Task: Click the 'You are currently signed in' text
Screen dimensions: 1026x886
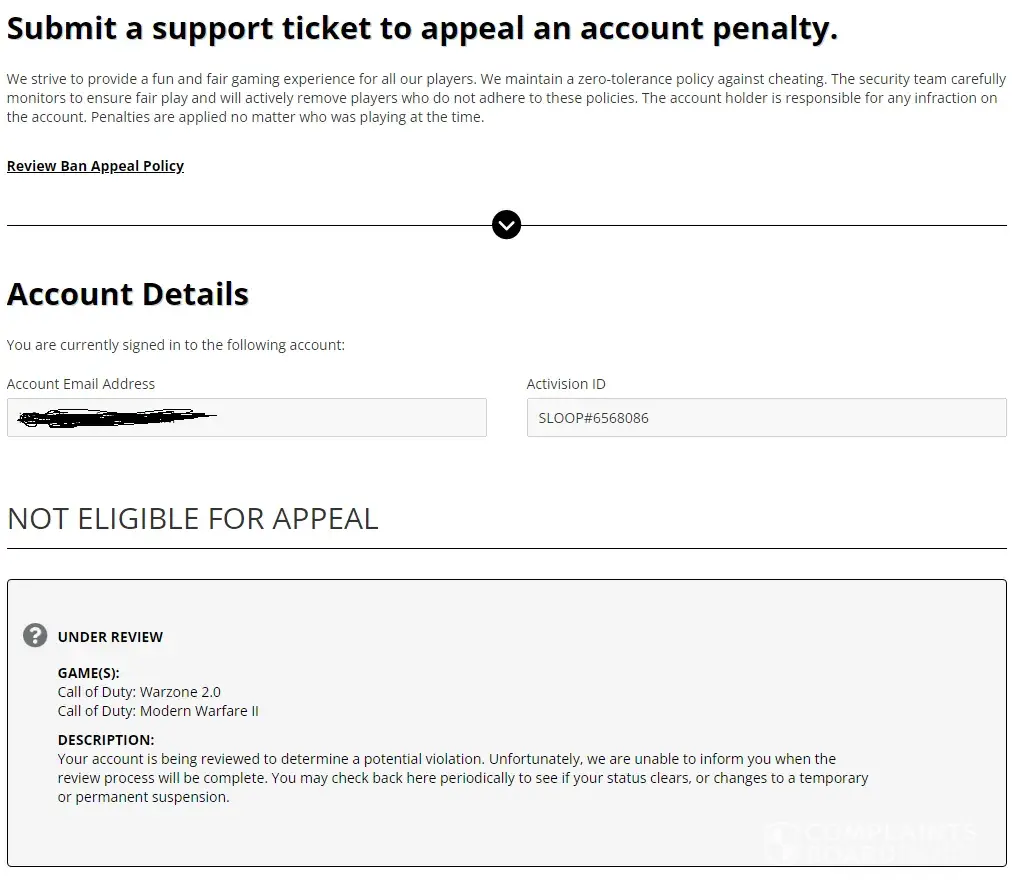Action: pyautogui.click(x=176, y=345)
